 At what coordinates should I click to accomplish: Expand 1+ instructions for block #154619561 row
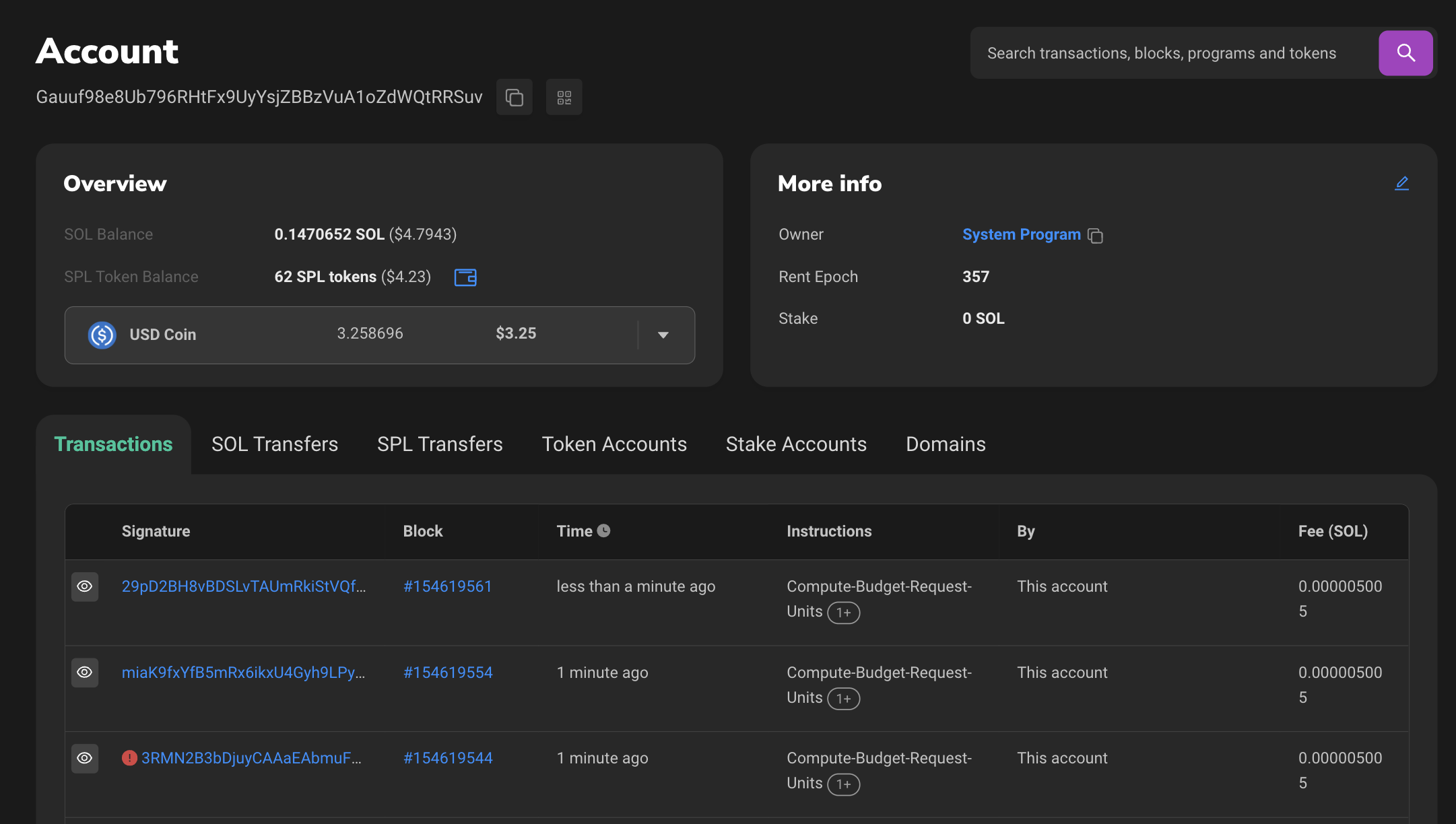pyautogui.click(x=844, y=613)
